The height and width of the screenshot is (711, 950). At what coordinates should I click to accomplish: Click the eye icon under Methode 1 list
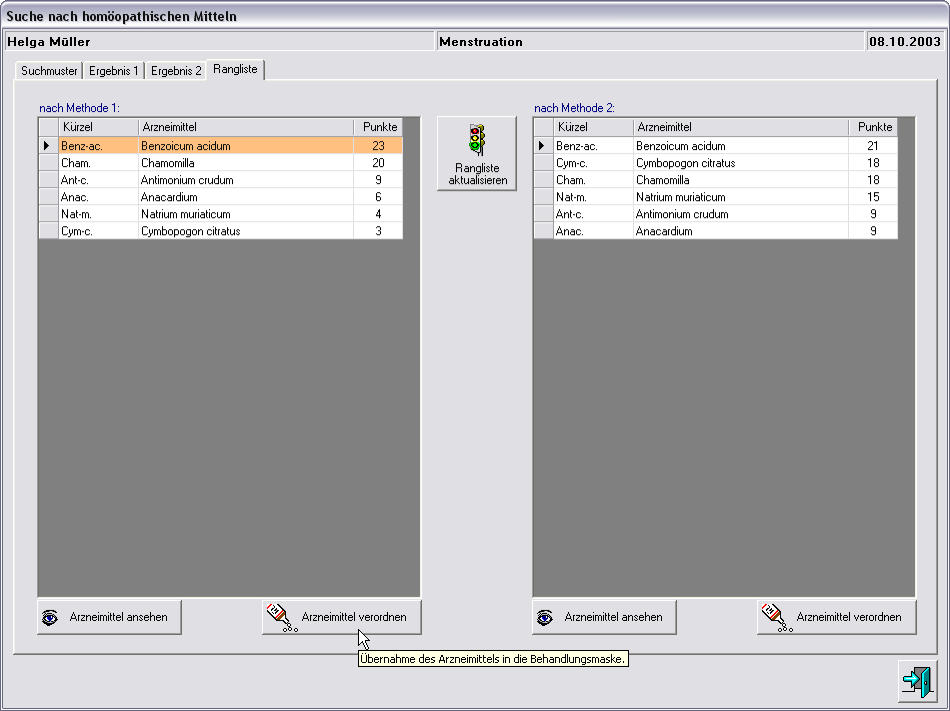[x=50, y=618]
